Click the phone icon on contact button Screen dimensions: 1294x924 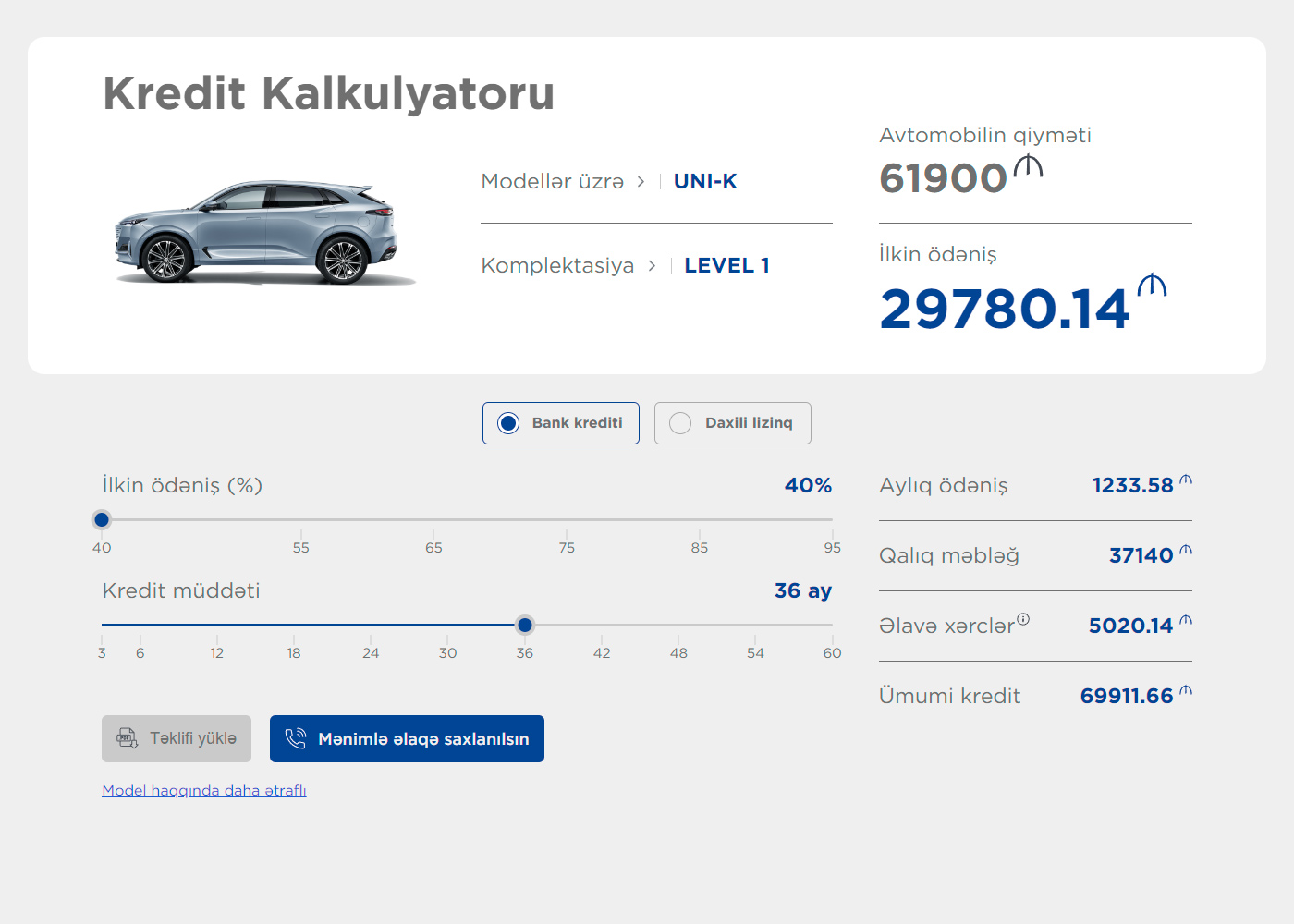(295, 738)
